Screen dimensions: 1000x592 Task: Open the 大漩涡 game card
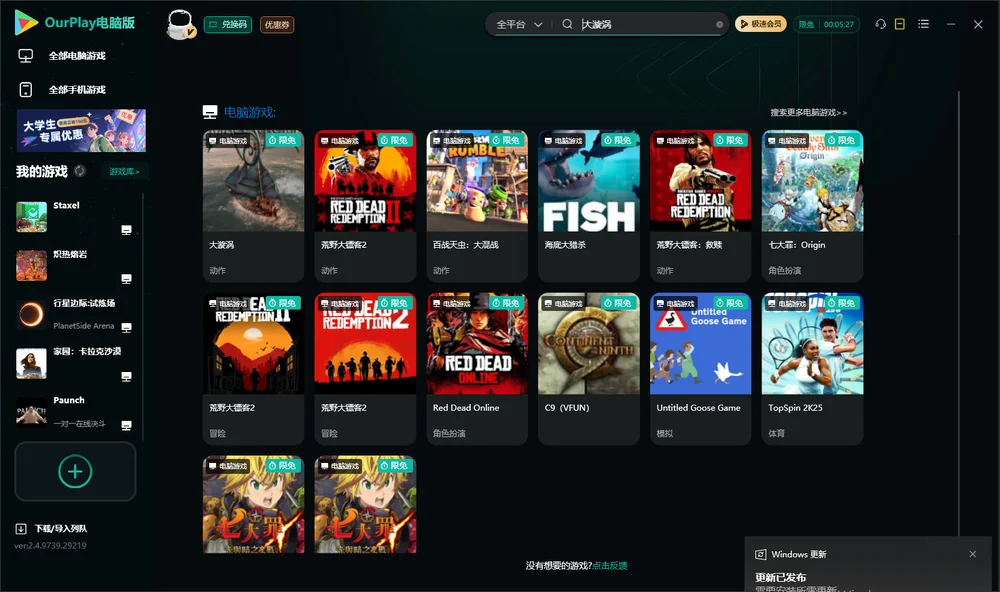tap(253, 206)
